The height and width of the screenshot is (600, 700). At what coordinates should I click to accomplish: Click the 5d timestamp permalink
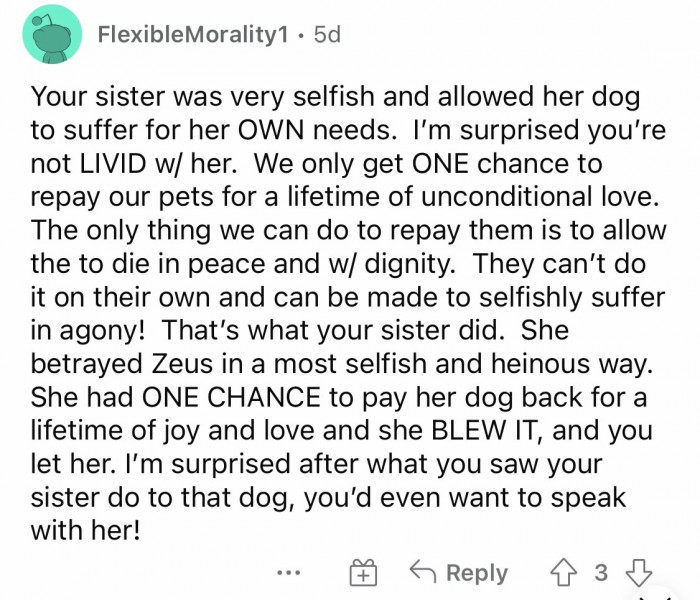click(326, 35)
